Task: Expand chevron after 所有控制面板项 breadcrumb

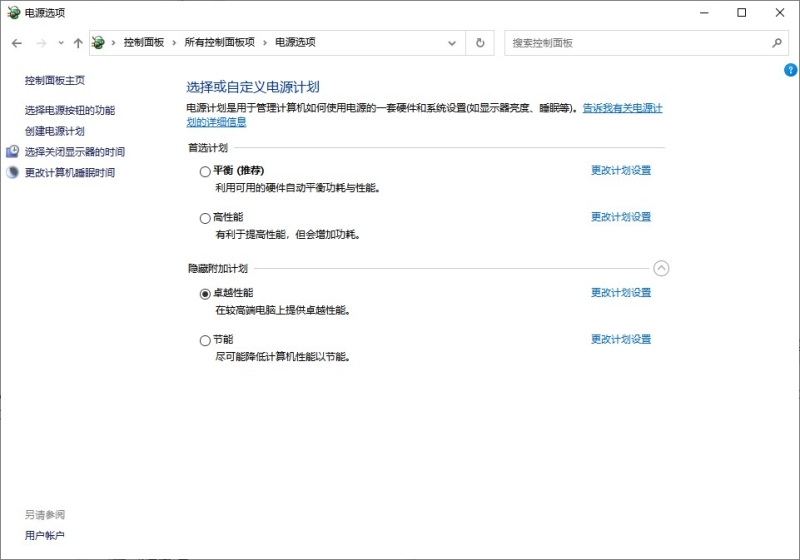Action: [x=265, y=43]
